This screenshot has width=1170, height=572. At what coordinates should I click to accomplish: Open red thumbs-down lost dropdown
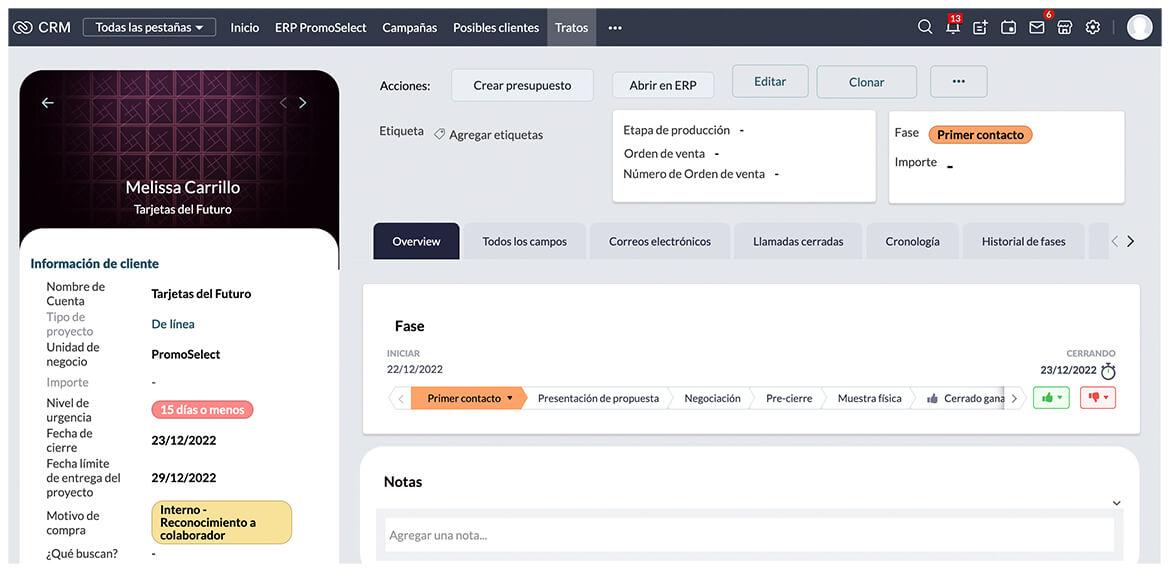[1098, 397]
